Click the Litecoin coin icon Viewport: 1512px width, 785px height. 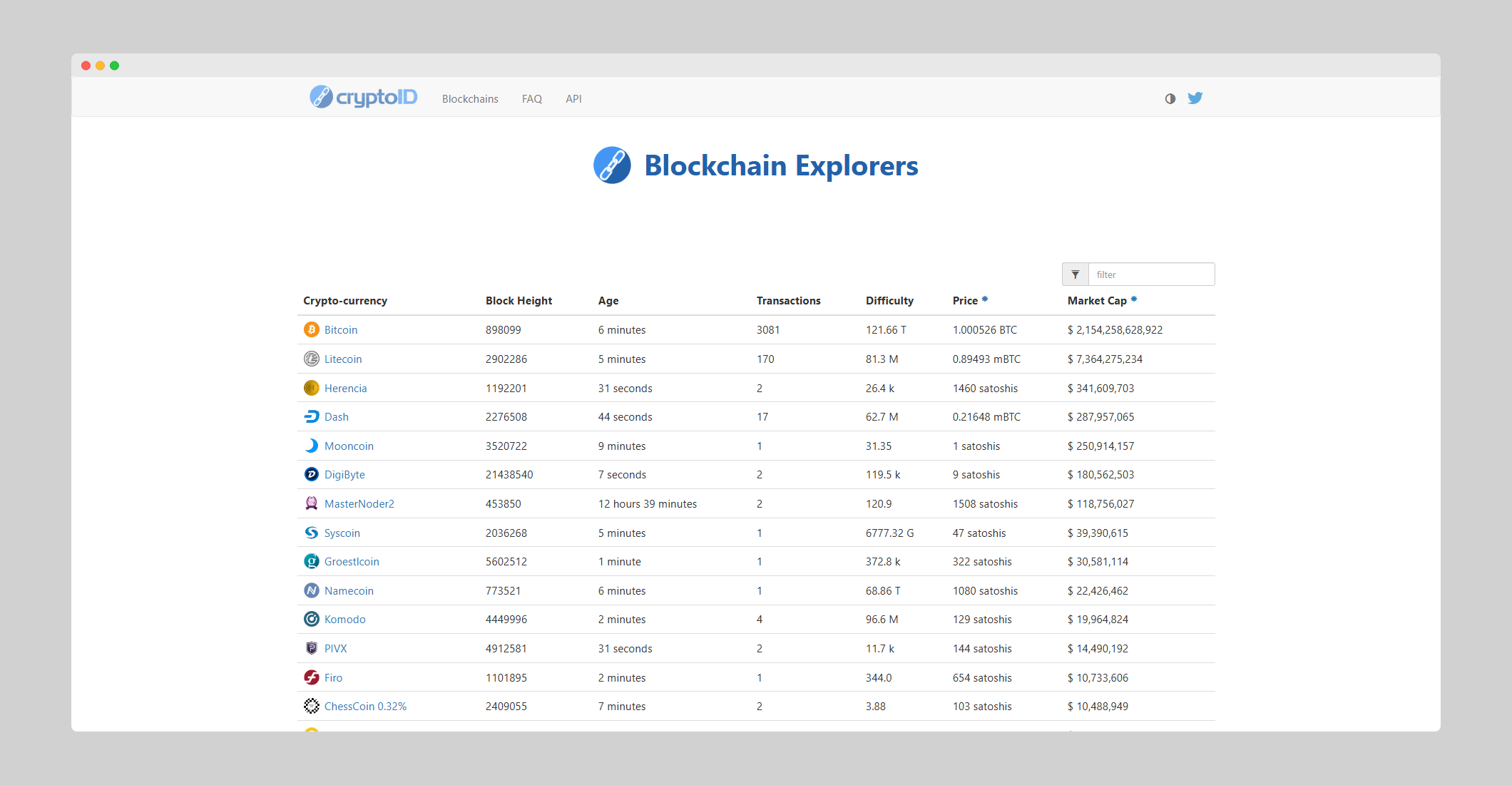coord(312,359)
